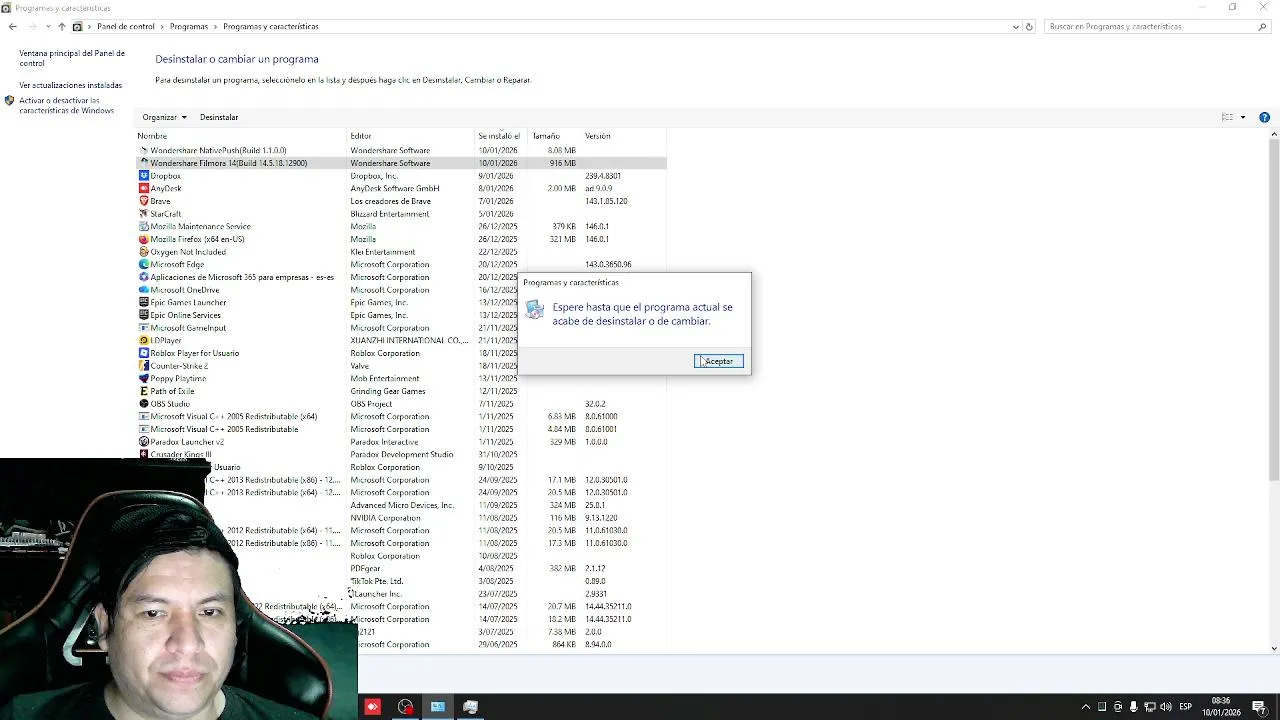Select the Microsoft Edge icon

(144, 265)
